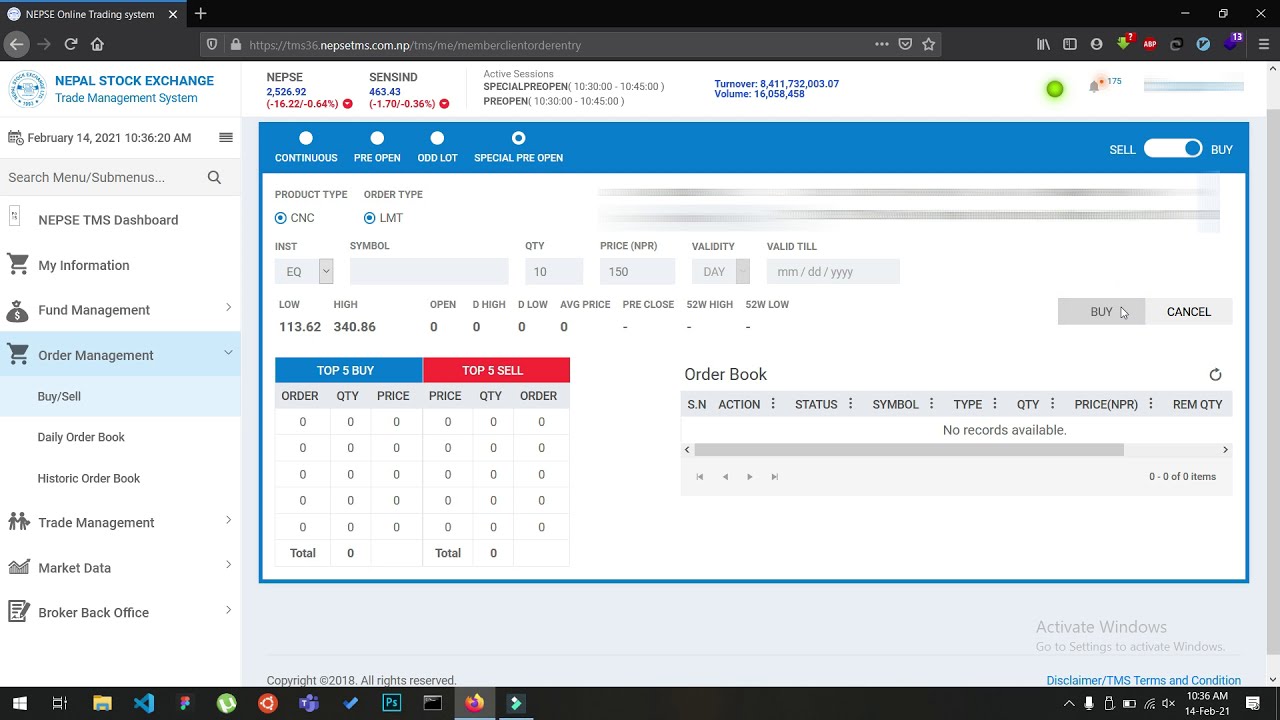Open File Explorer from taskbar
1280x720 pixels.
(x=102, y=703)
